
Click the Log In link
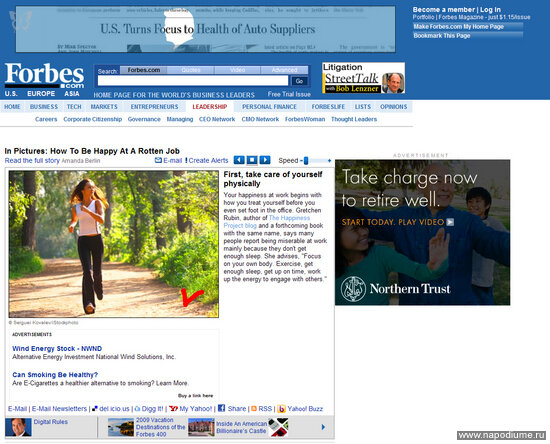[x=490, y=10]
